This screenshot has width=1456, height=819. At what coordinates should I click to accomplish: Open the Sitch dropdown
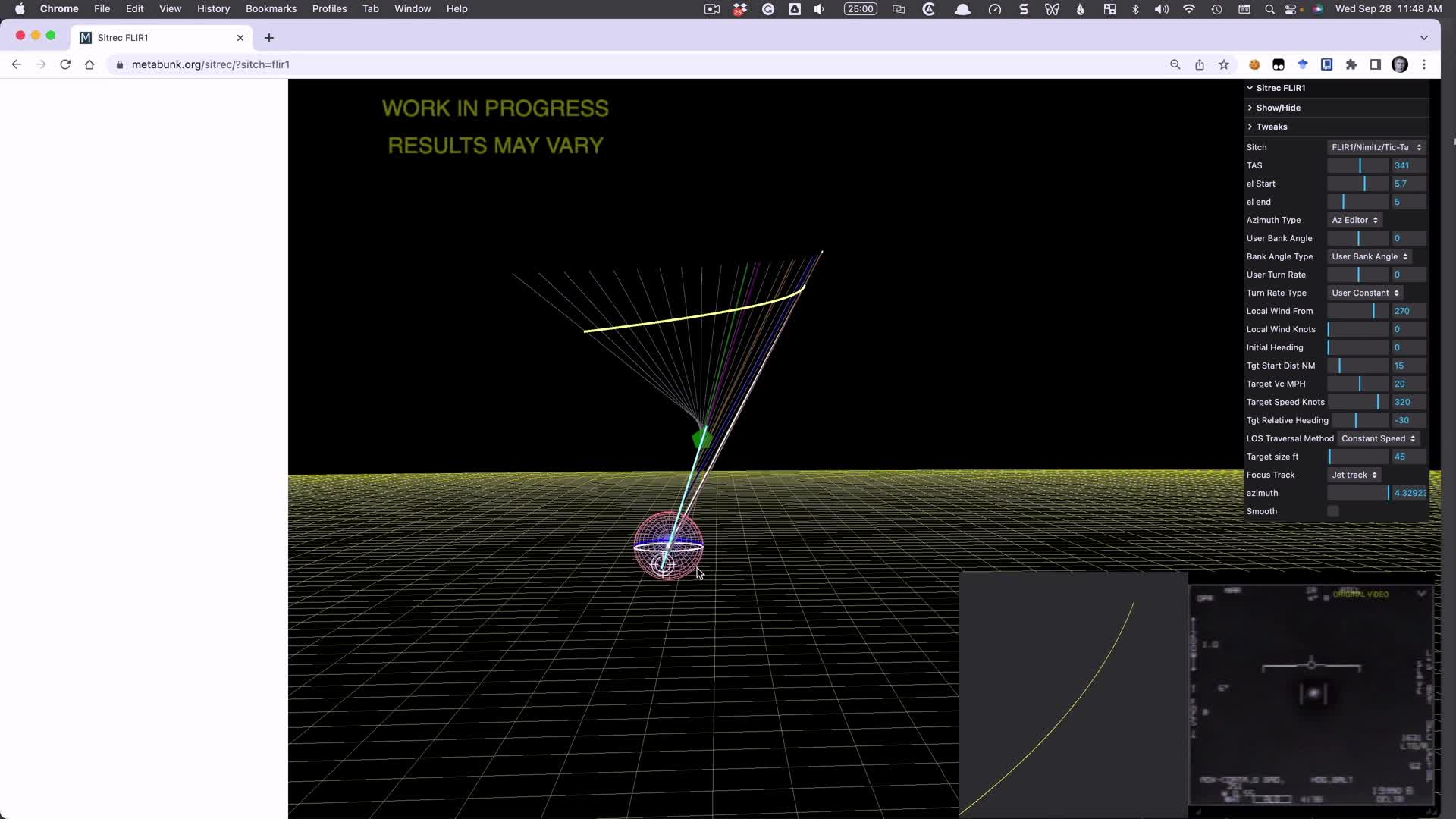click(1376, 147)
